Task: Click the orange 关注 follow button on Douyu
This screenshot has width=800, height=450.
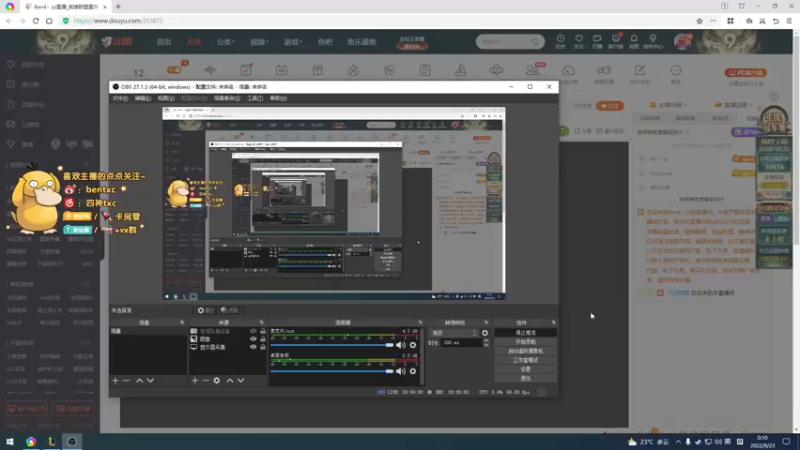Action: click(610, 106)
